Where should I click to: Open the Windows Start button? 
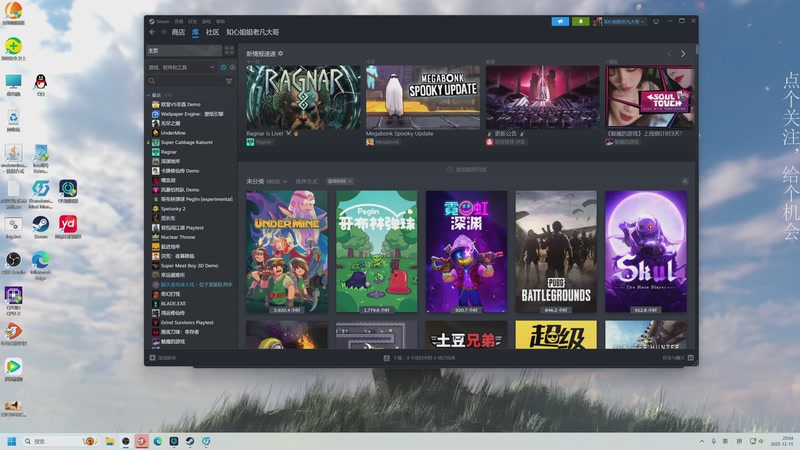point(12,441)
